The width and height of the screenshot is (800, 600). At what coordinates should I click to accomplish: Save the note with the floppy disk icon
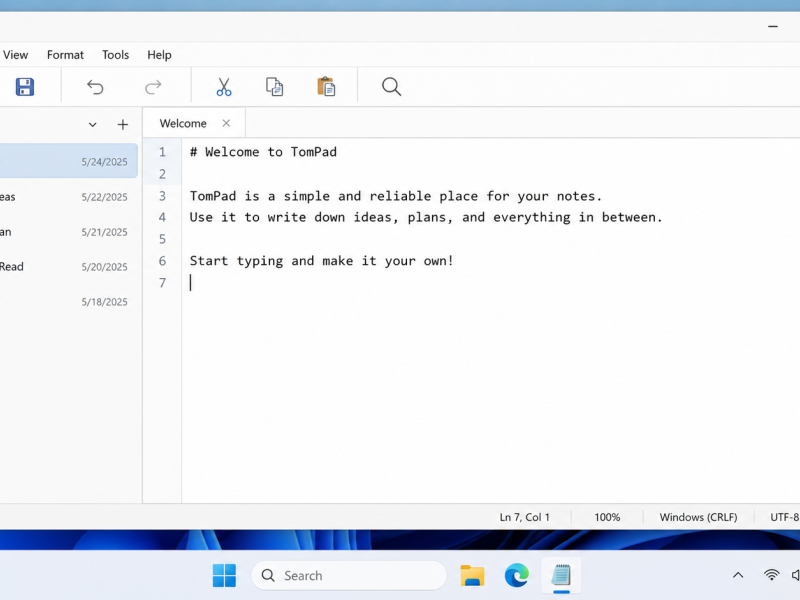click(24, 87)
